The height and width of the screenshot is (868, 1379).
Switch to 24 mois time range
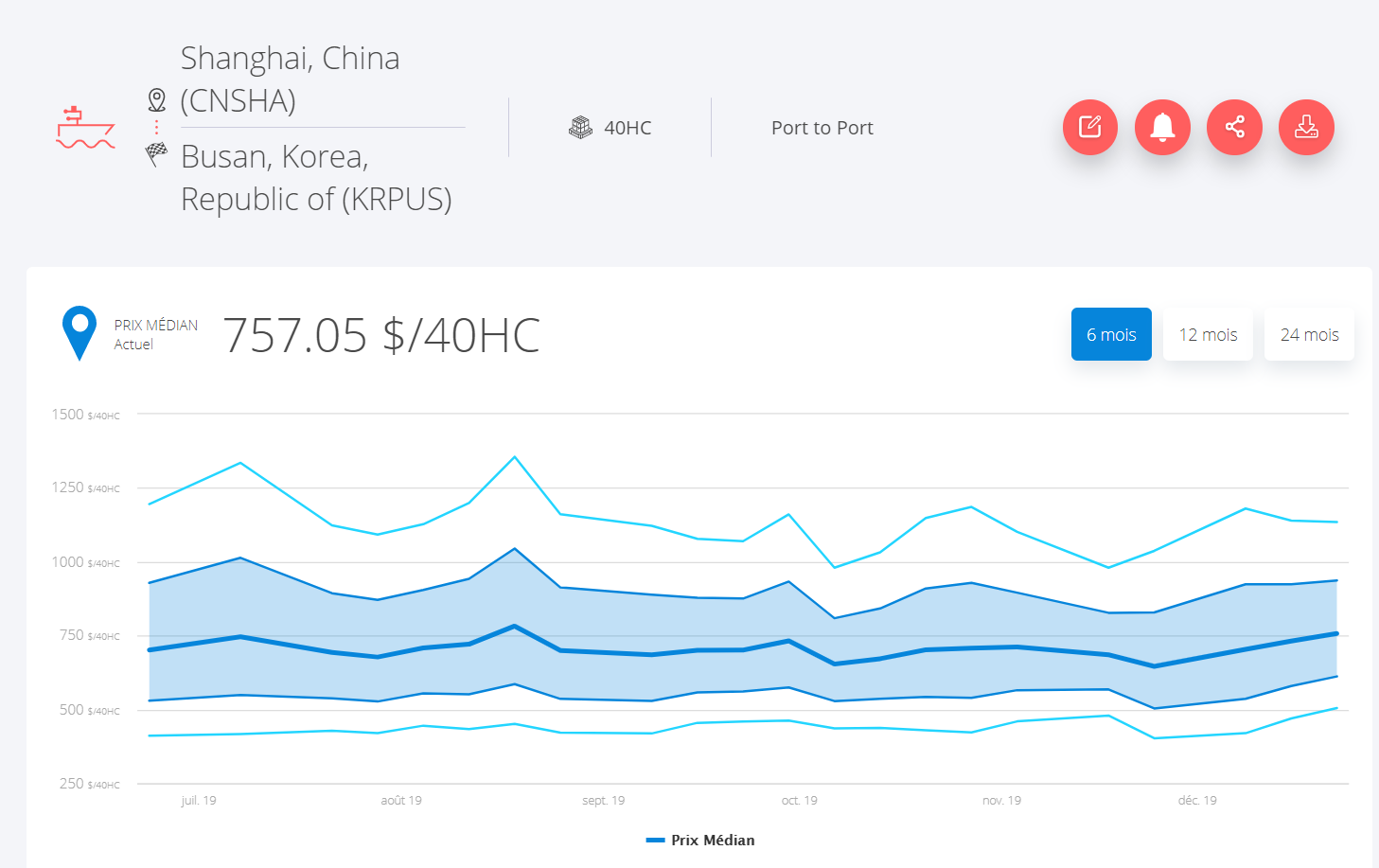1309,334
